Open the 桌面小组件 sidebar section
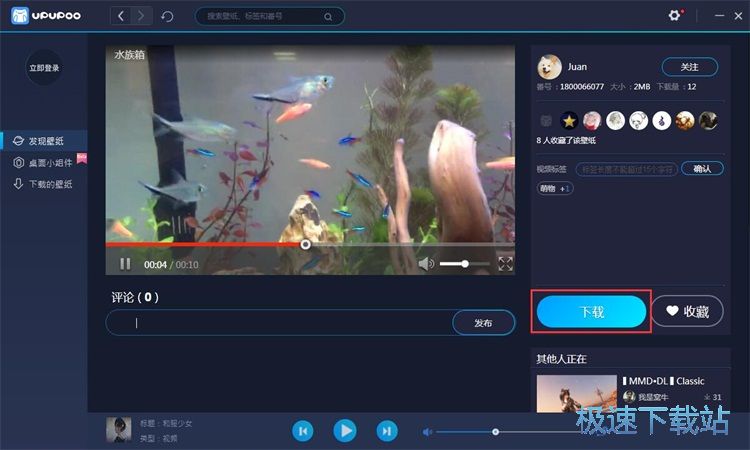 click(44, 163)
